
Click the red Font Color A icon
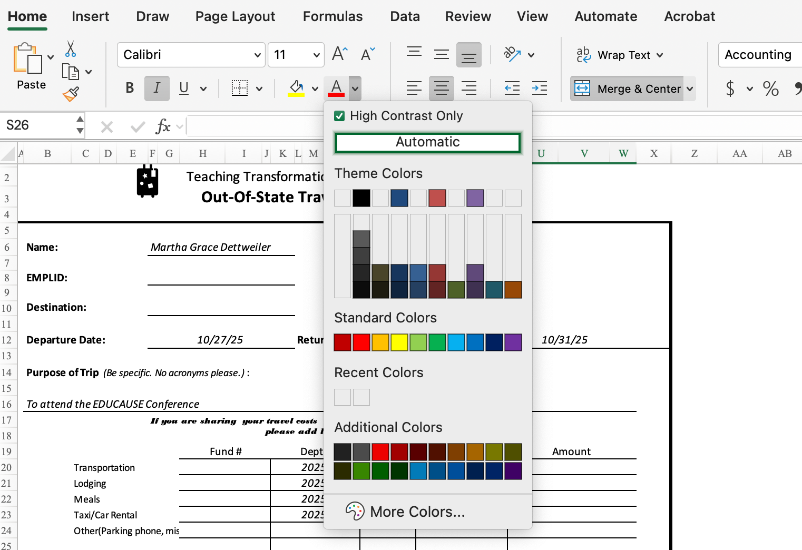tap(336, 88)
